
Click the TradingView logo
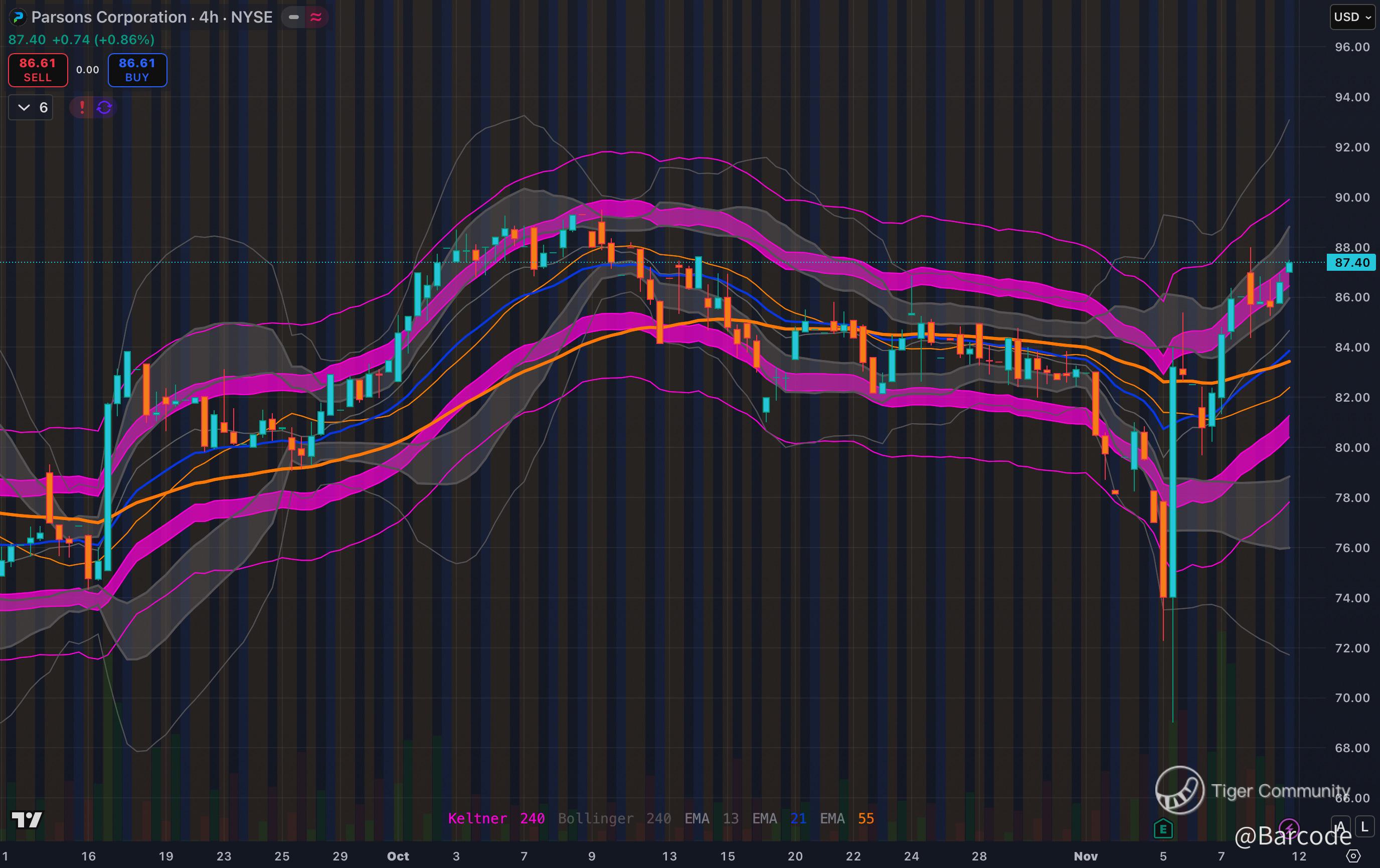27,820
